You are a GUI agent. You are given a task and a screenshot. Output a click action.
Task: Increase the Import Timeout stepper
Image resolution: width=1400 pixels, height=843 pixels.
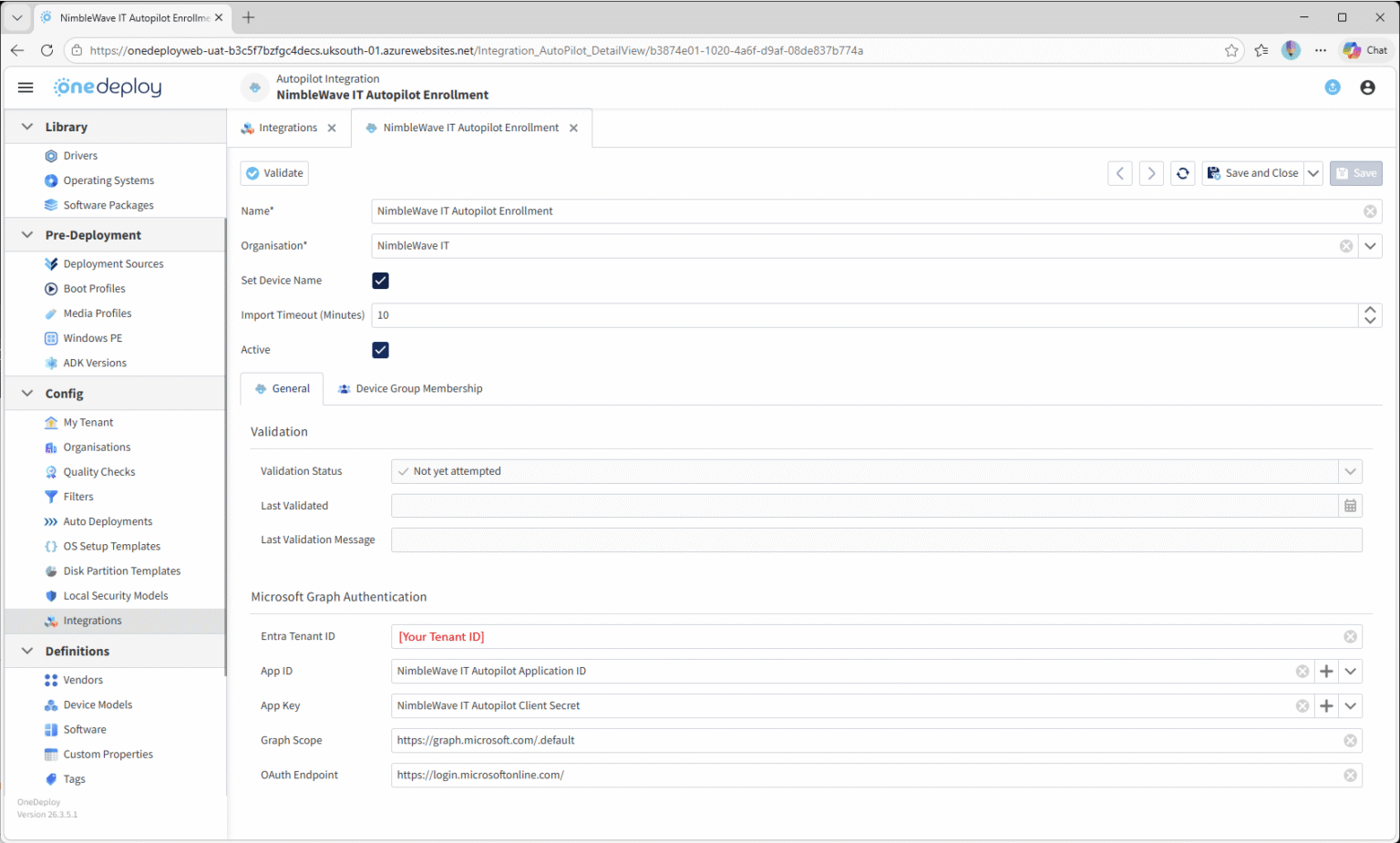1370,310
